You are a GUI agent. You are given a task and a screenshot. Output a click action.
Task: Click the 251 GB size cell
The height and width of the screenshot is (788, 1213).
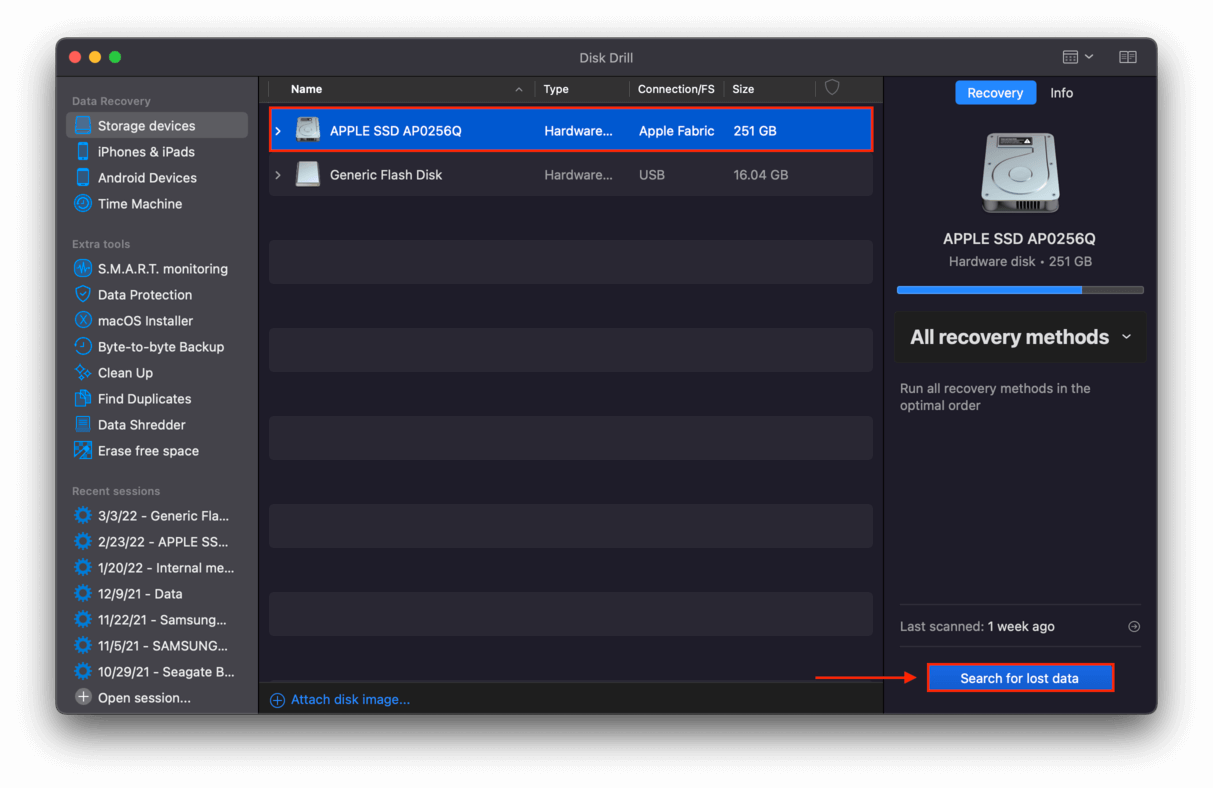click(754, 131)
